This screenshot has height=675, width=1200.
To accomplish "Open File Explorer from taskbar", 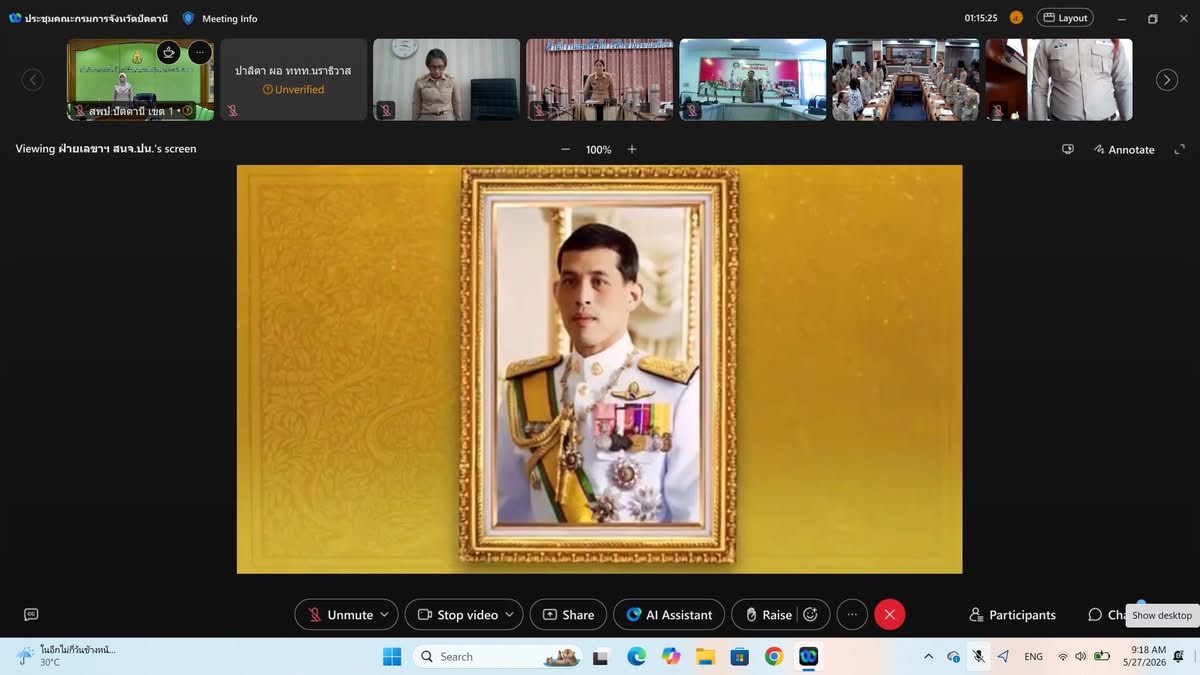I will coord(705,656).
